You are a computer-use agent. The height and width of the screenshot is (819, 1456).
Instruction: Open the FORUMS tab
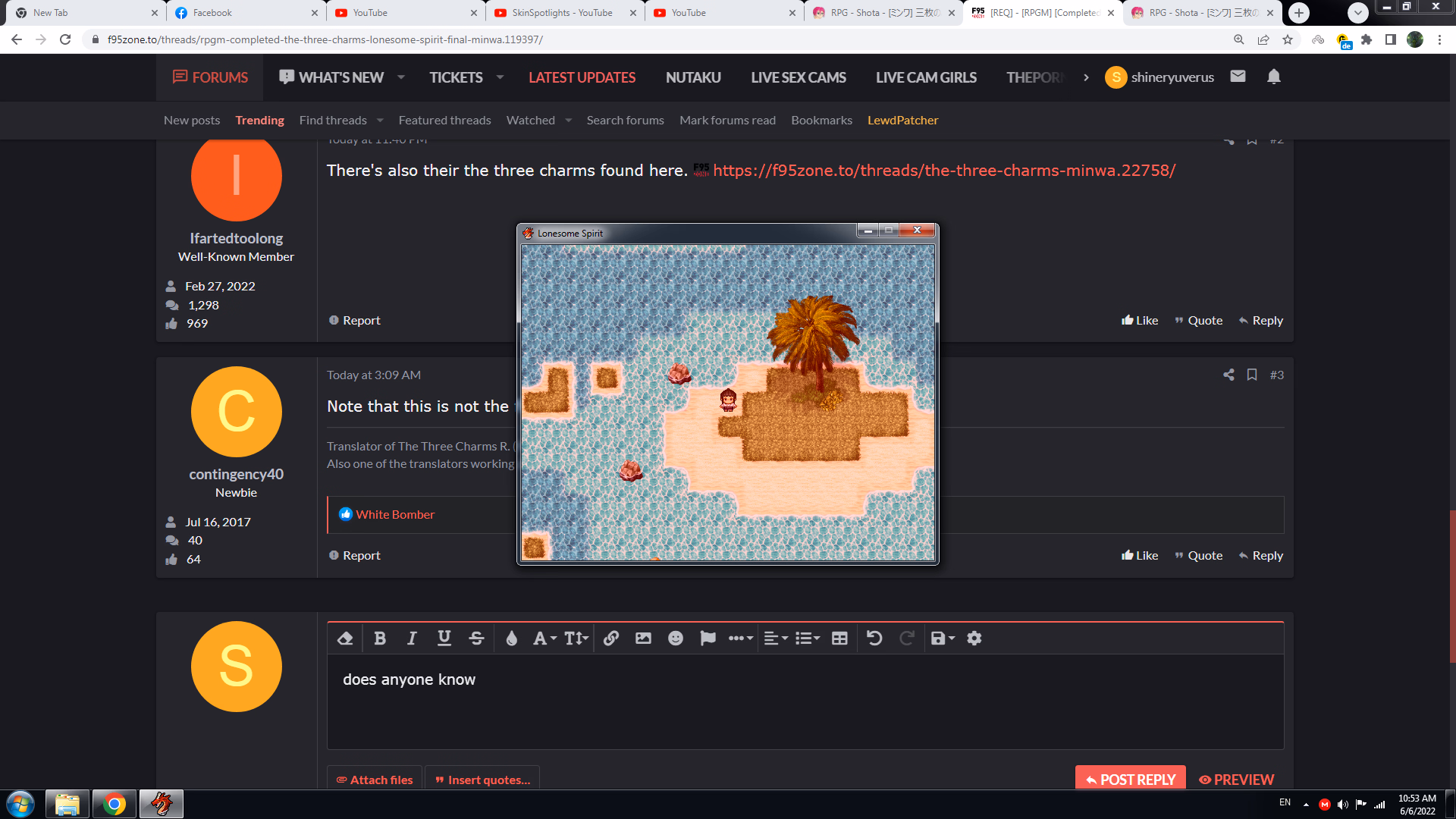click(210, 77)
